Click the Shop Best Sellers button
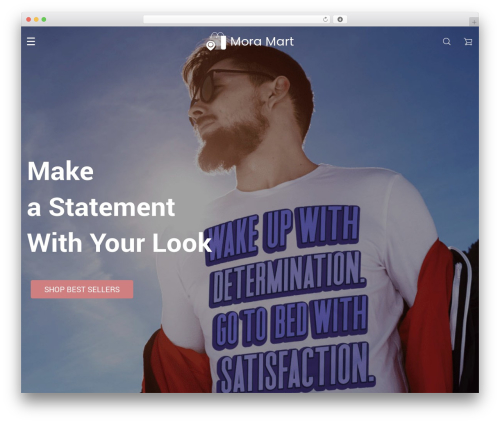 82,289
